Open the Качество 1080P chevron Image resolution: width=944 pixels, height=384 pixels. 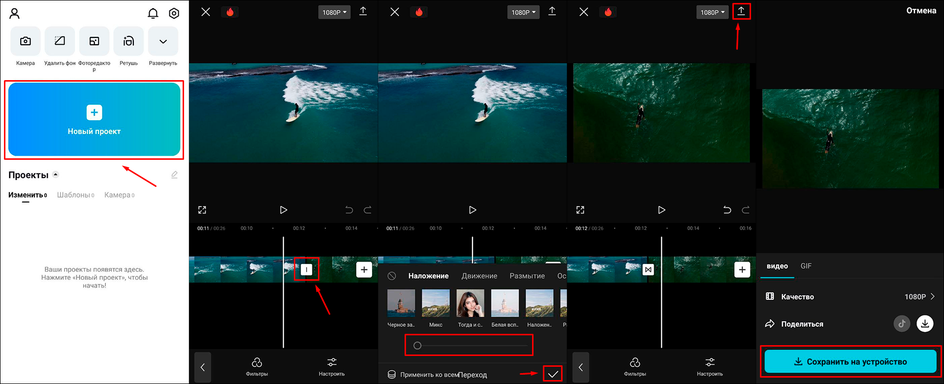click(933, 297)
